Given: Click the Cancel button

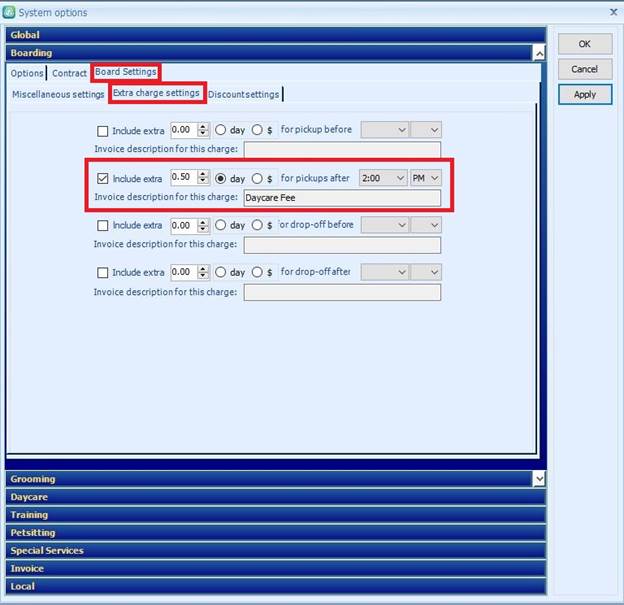Looking at the screenshot, I should click(585, 69).
